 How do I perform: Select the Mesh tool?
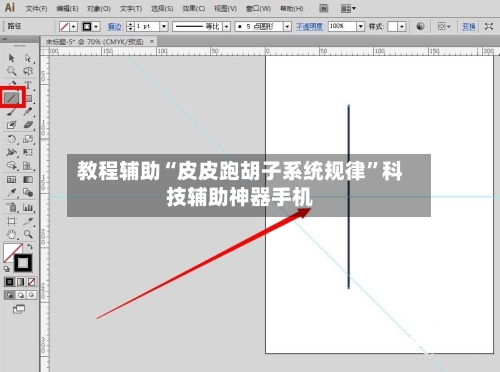pyautogui.click(x=11, y=180)
